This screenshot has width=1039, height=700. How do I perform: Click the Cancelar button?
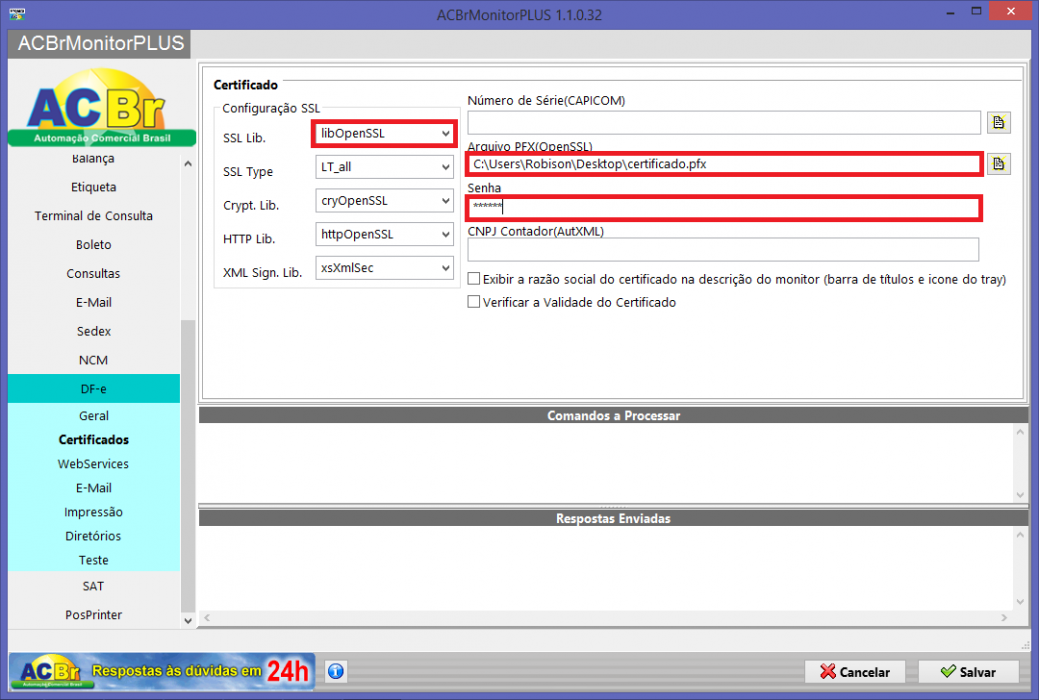855,672
